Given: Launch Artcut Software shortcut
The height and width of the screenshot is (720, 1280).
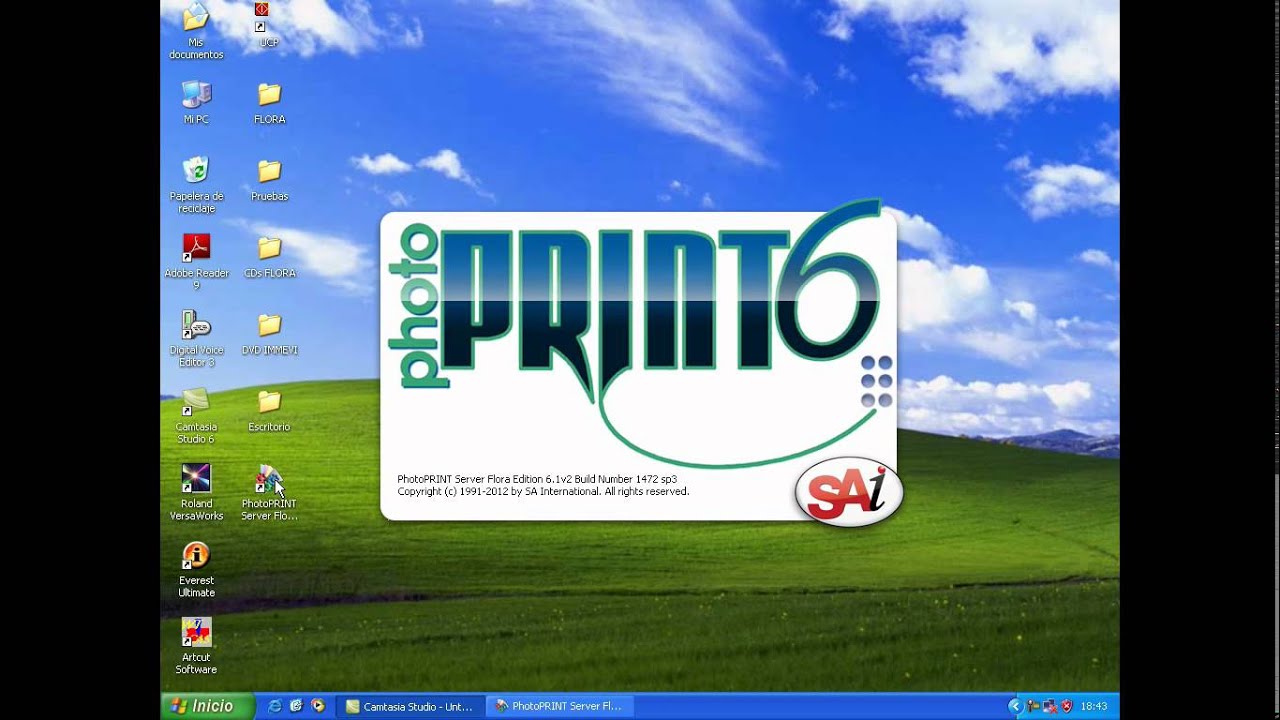Looking at the screenshot, I should tap(196, 647).
